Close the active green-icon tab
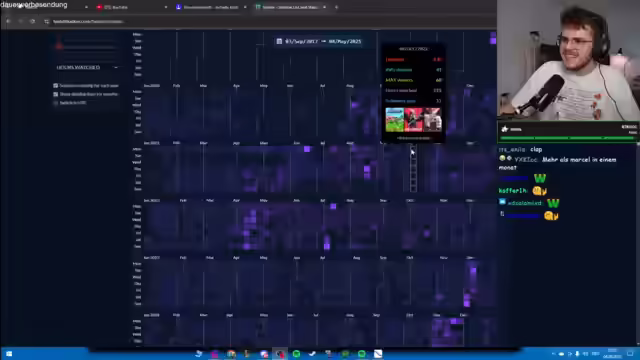 tap(324, 7)
